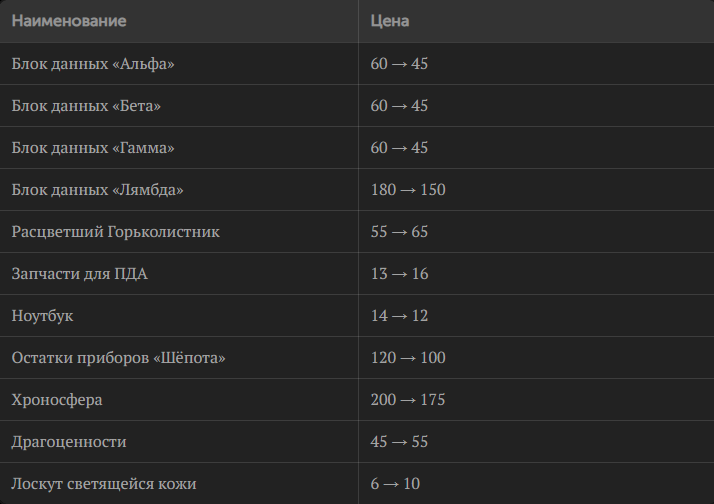Select the Блок данных «Альфа» row name
714x504 pixels.
click(x=93, y=64)
